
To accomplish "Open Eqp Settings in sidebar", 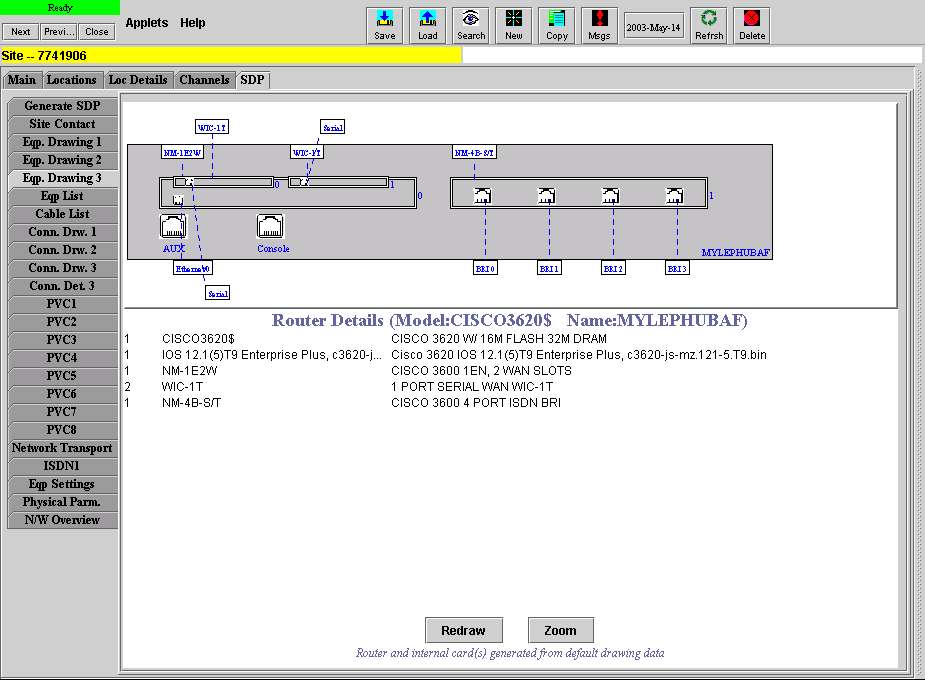I will coord(62,484).
